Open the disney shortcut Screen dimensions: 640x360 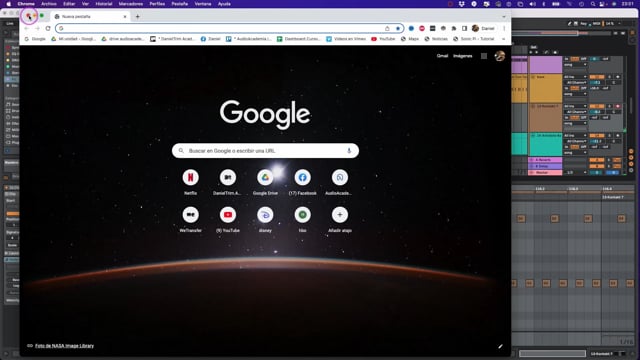pos(265,215)
